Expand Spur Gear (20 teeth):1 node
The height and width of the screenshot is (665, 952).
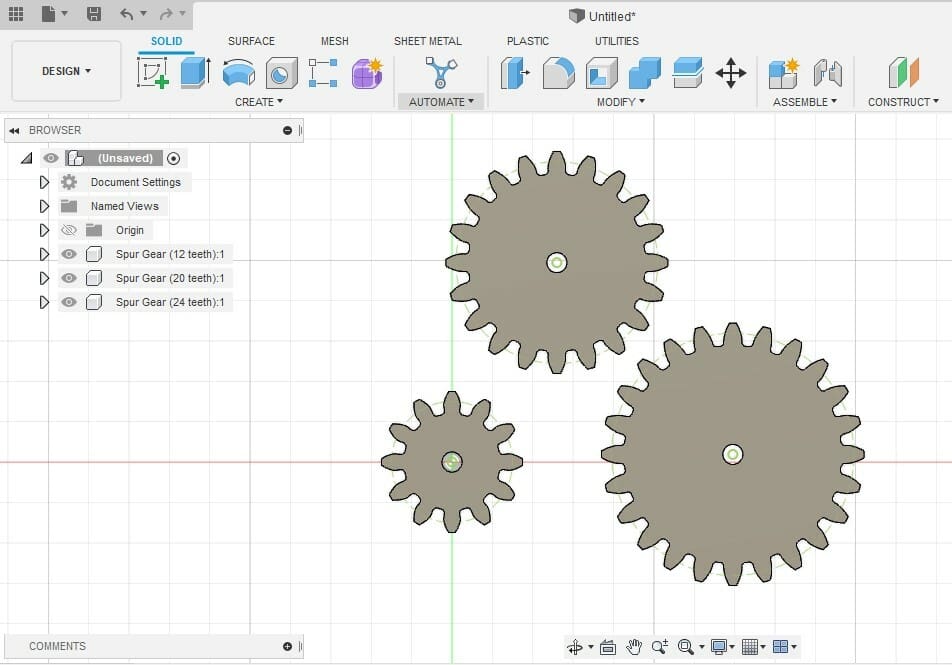click(44, 278)
